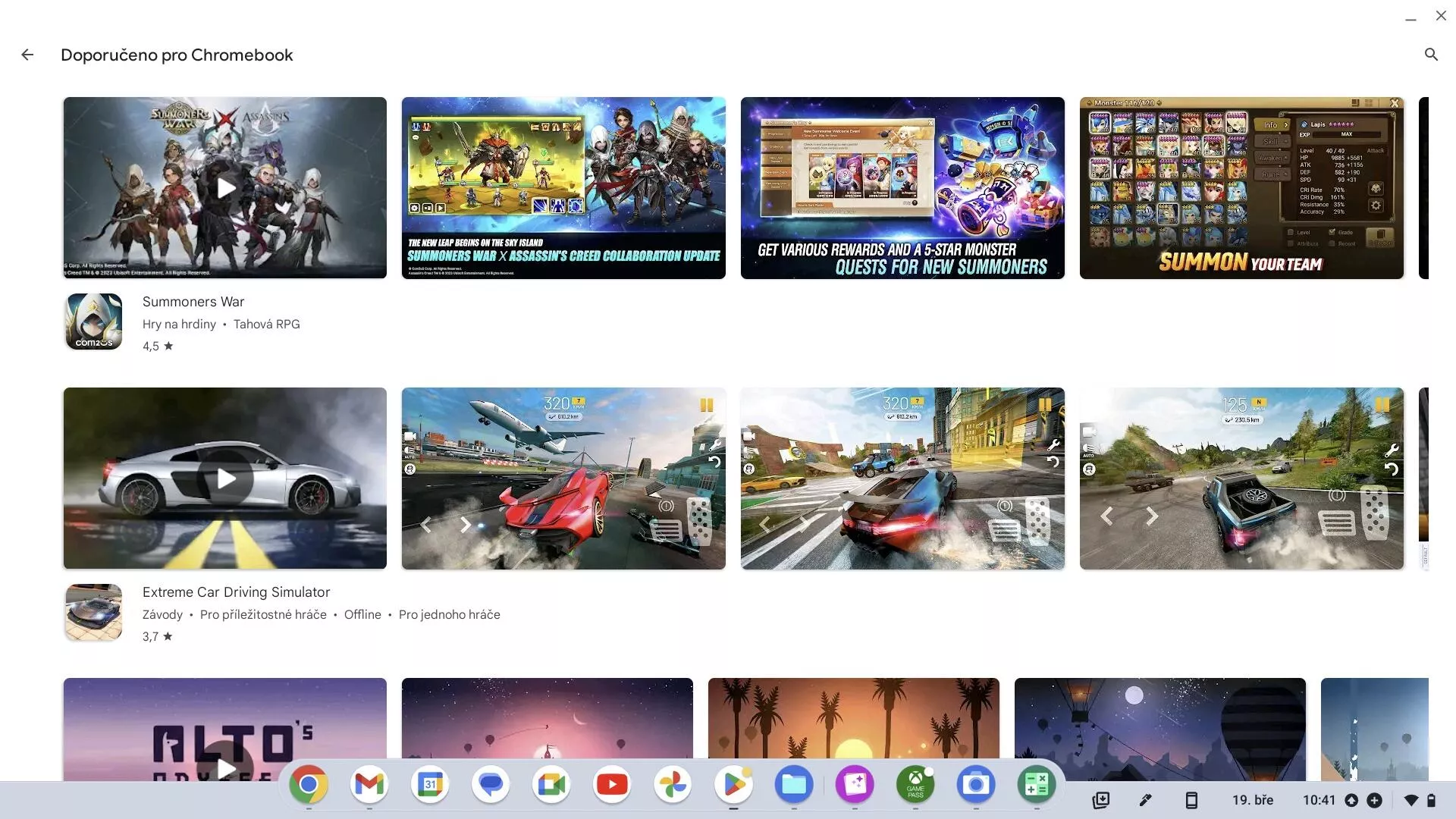View the Summon Your Team screenshot
1456x819 pixels.
tap(1241, 188)
